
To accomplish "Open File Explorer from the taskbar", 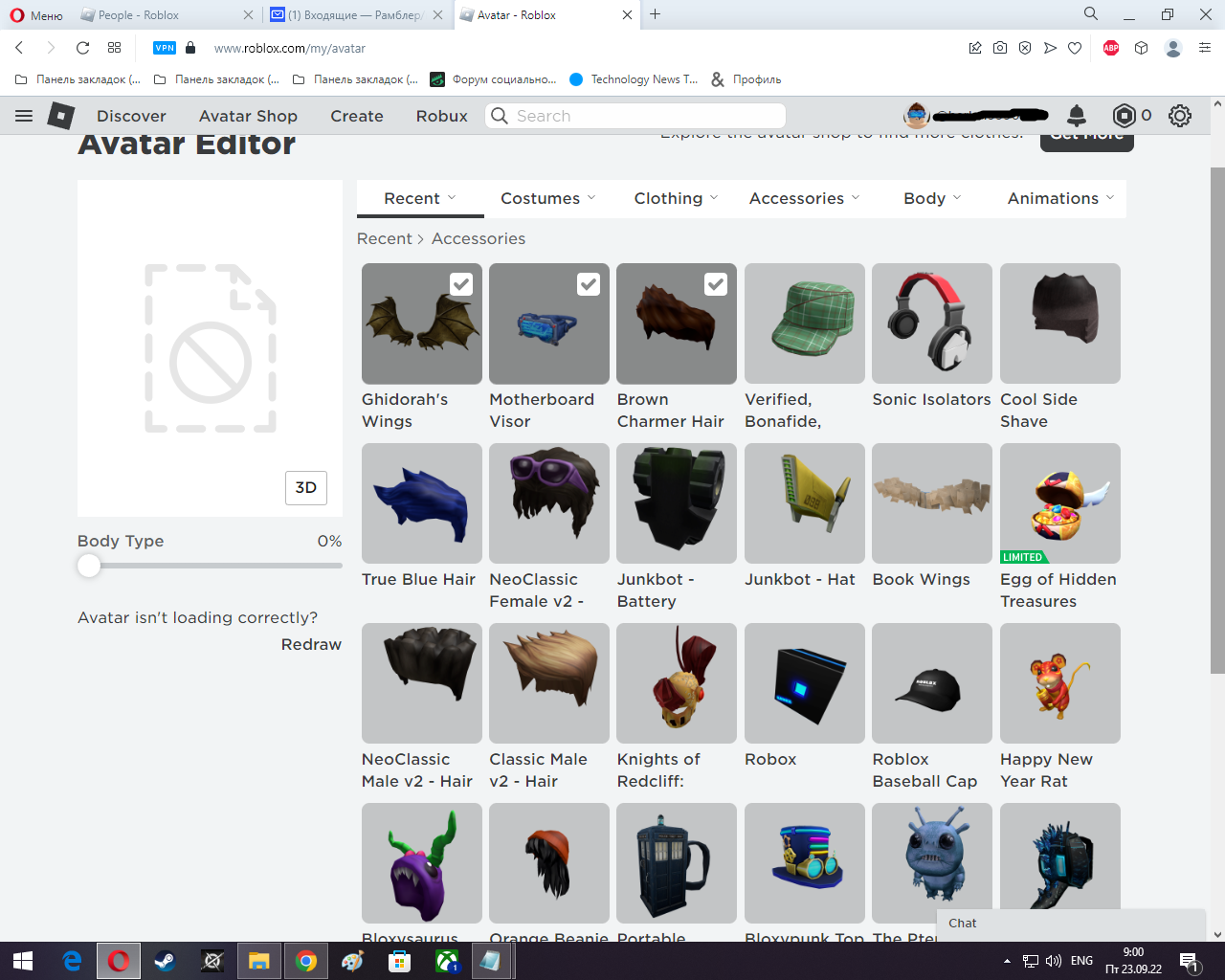I will pyautogui.click(x=259, y=961).
